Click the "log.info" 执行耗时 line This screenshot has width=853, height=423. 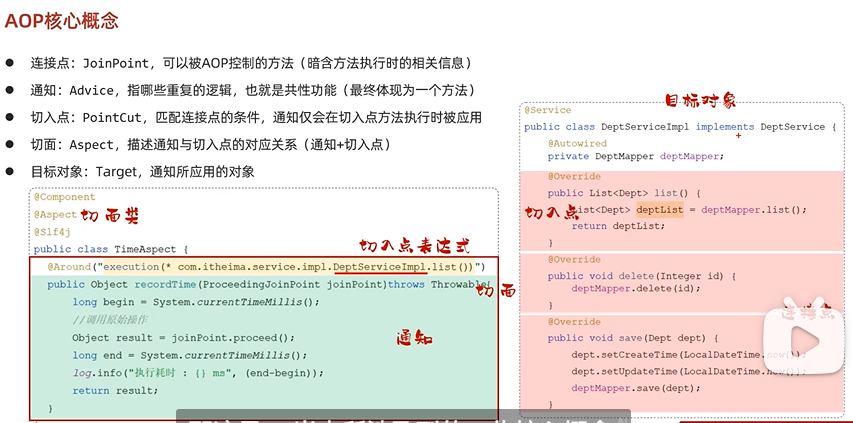(x=198, y=373)
